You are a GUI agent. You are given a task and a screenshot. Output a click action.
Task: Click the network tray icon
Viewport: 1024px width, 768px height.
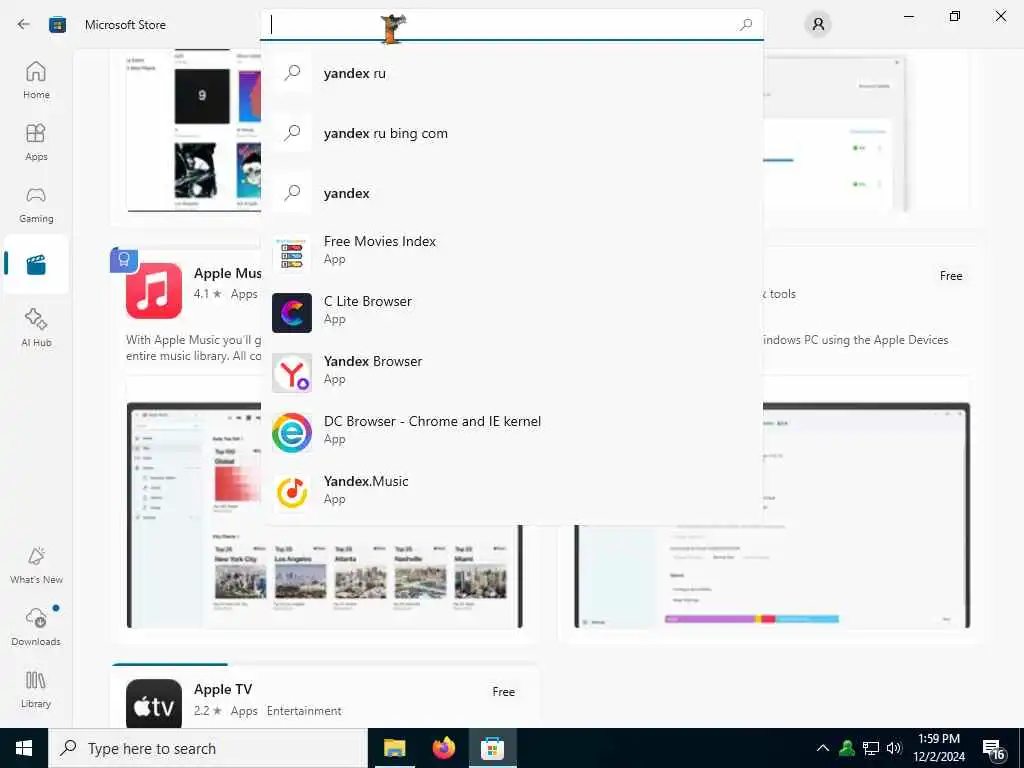[871, 748]
